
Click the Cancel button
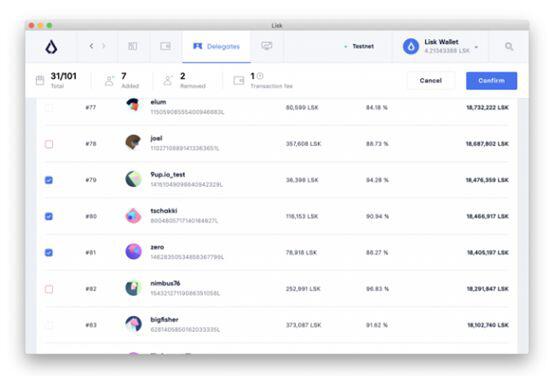click(x=431, y=81)
